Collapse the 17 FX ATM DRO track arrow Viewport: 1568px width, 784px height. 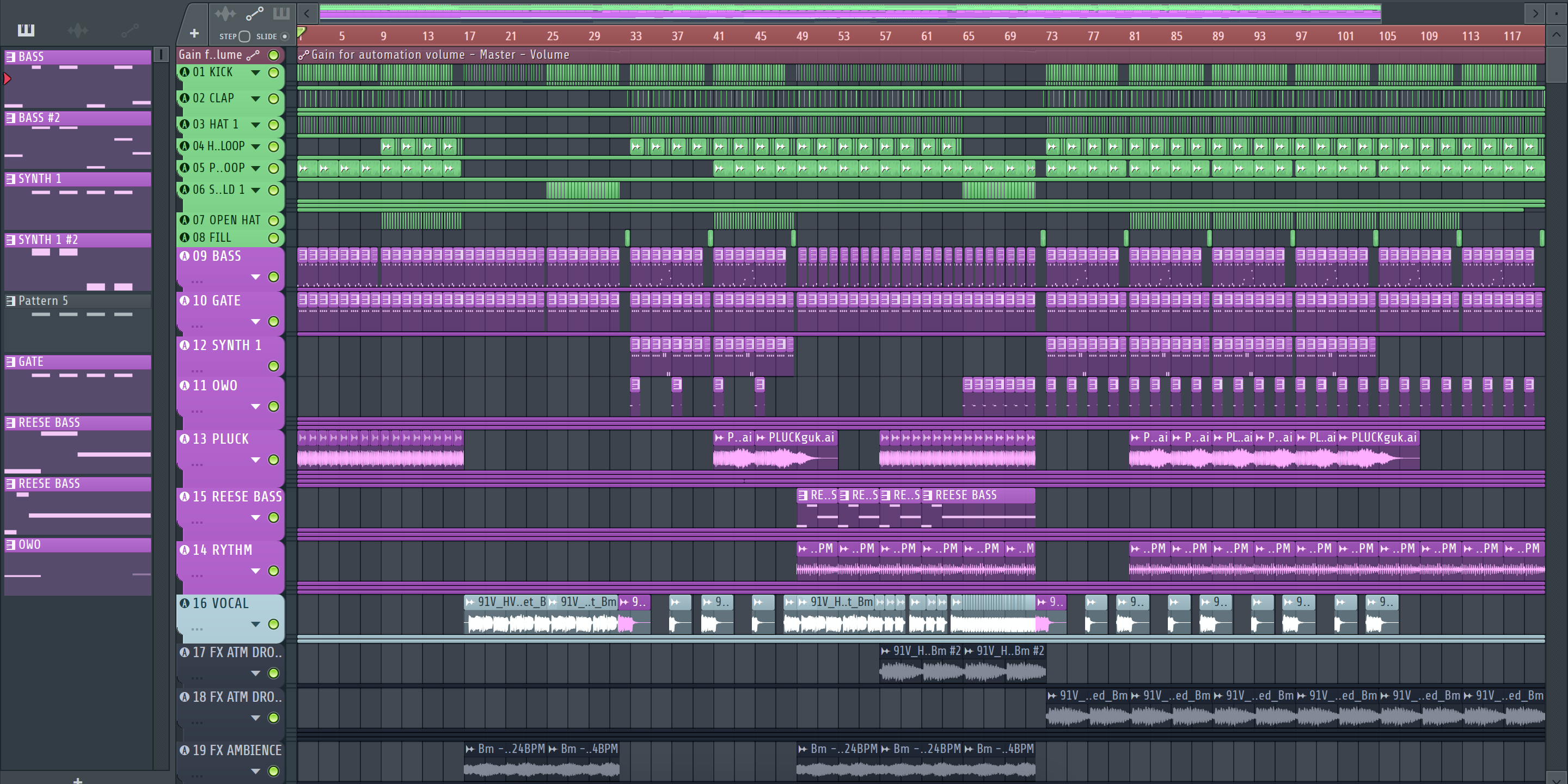[x=256, y=673]
